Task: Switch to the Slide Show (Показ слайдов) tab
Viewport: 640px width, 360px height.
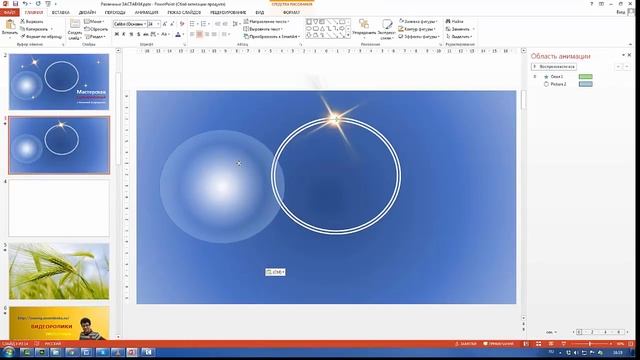Action: [184, 12]
